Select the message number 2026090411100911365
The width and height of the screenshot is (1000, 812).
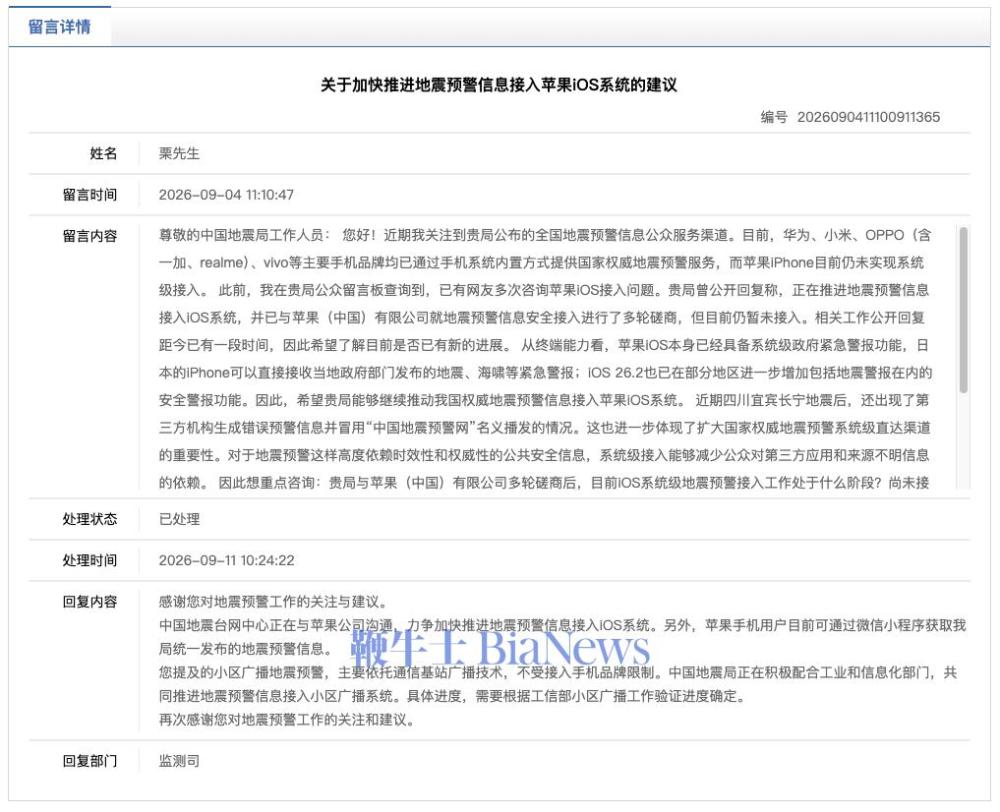pos(868,117)
